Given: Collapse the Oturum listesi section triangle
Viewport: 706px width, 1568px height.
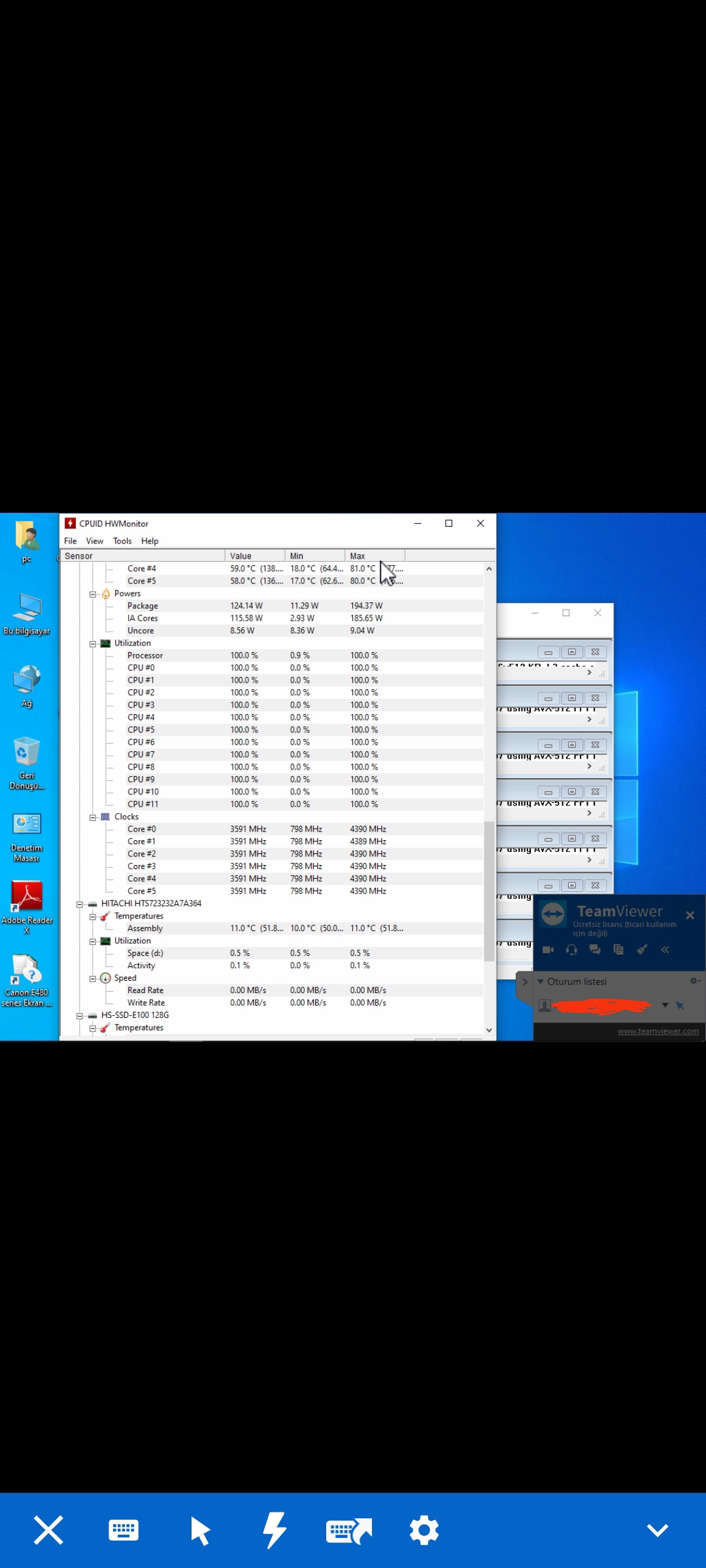Looking at the screenshot, I should click(x=541, y=981).
